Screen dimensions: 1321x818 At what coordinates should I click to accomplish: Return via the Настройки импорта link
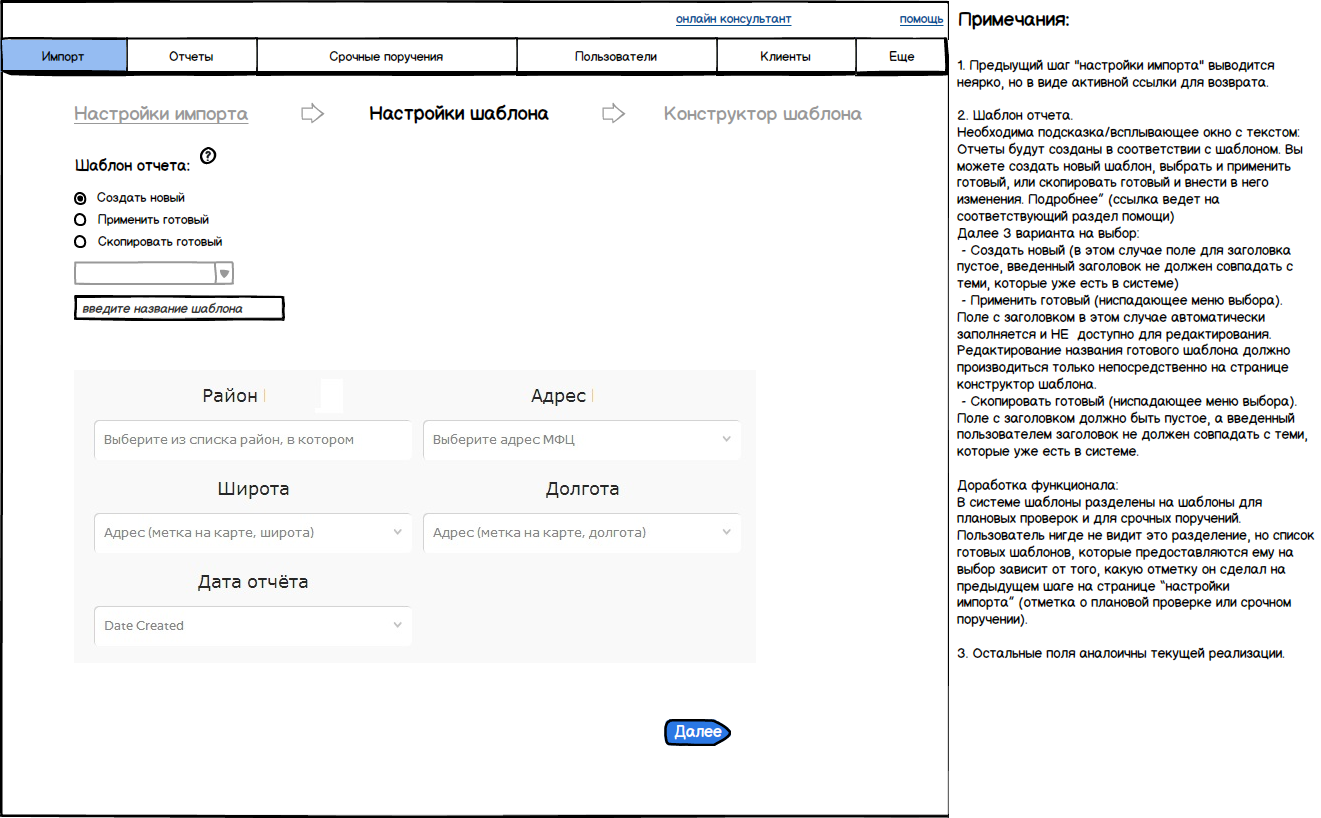click(x=161, y=114)
